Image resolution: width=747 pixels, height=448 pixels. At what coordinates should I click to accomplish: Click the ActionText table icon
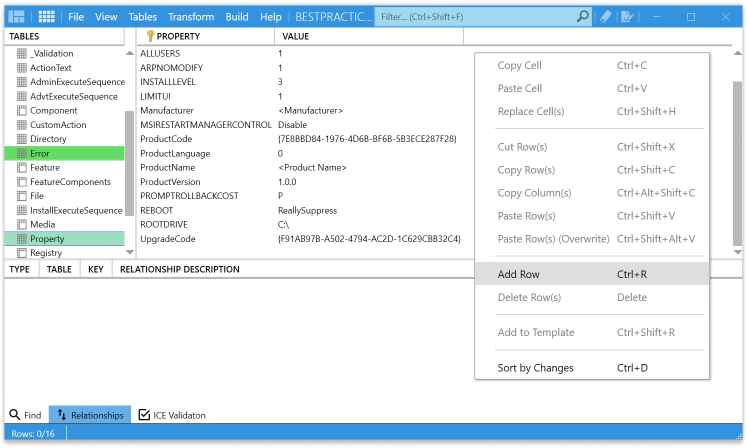[21, 68]
